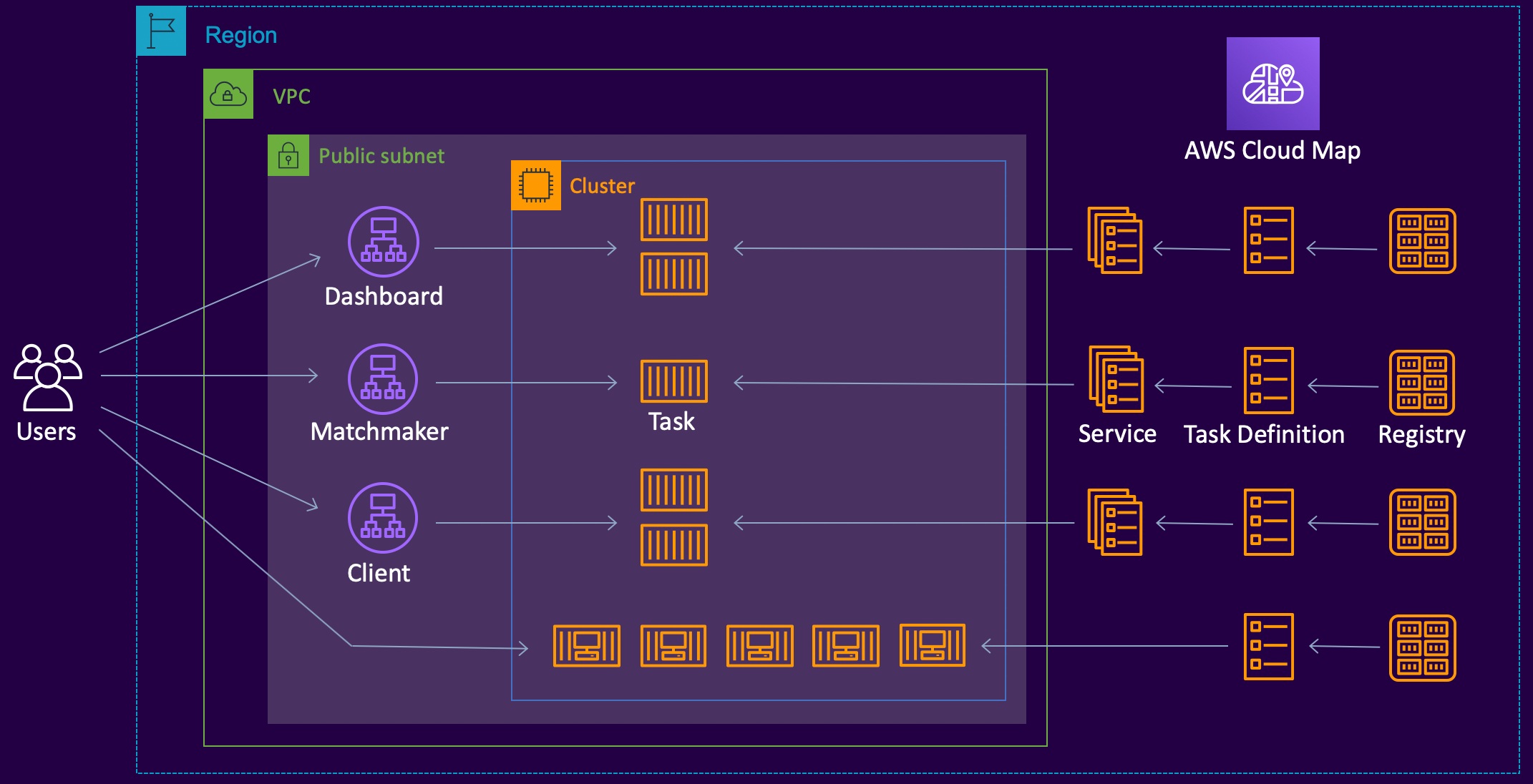Viewport: 1533px width, 784px height.
Task: Click the Registry icon in Client row
Action: [x=1423, y=522]
